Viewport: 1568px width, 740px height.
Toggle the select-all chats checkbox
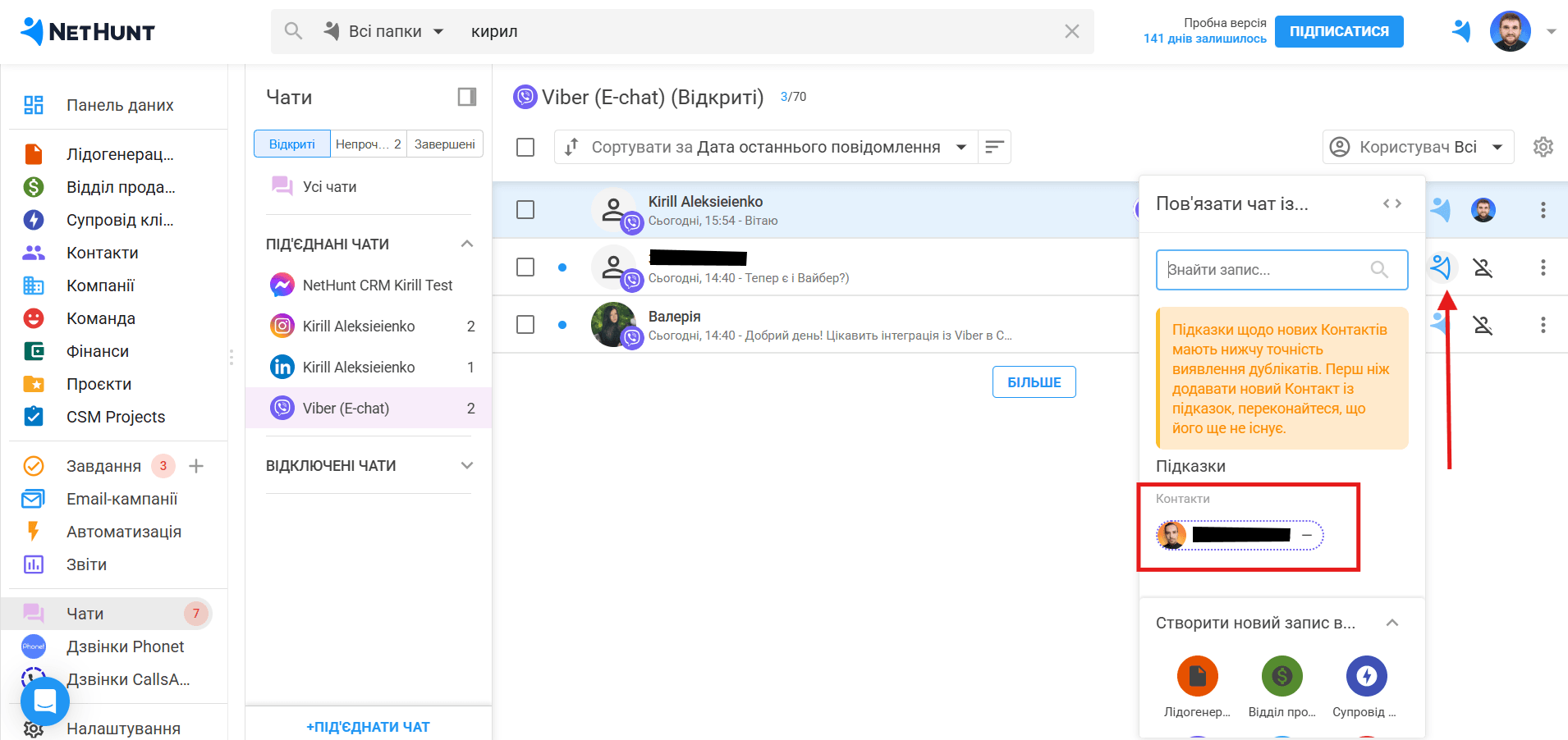[525, 147]
